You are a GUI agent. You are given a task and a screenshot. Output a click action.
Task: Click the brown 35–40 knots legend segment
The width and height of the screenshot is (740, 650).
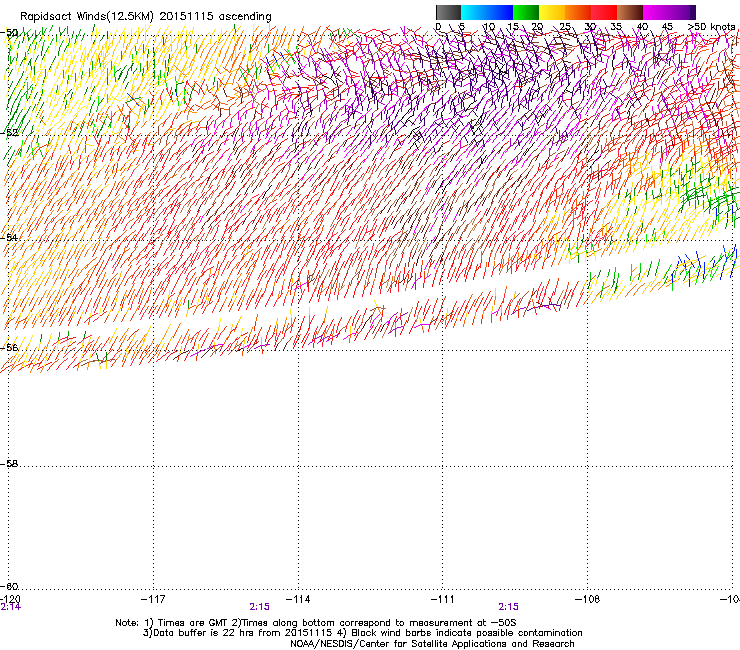[630, 12]
